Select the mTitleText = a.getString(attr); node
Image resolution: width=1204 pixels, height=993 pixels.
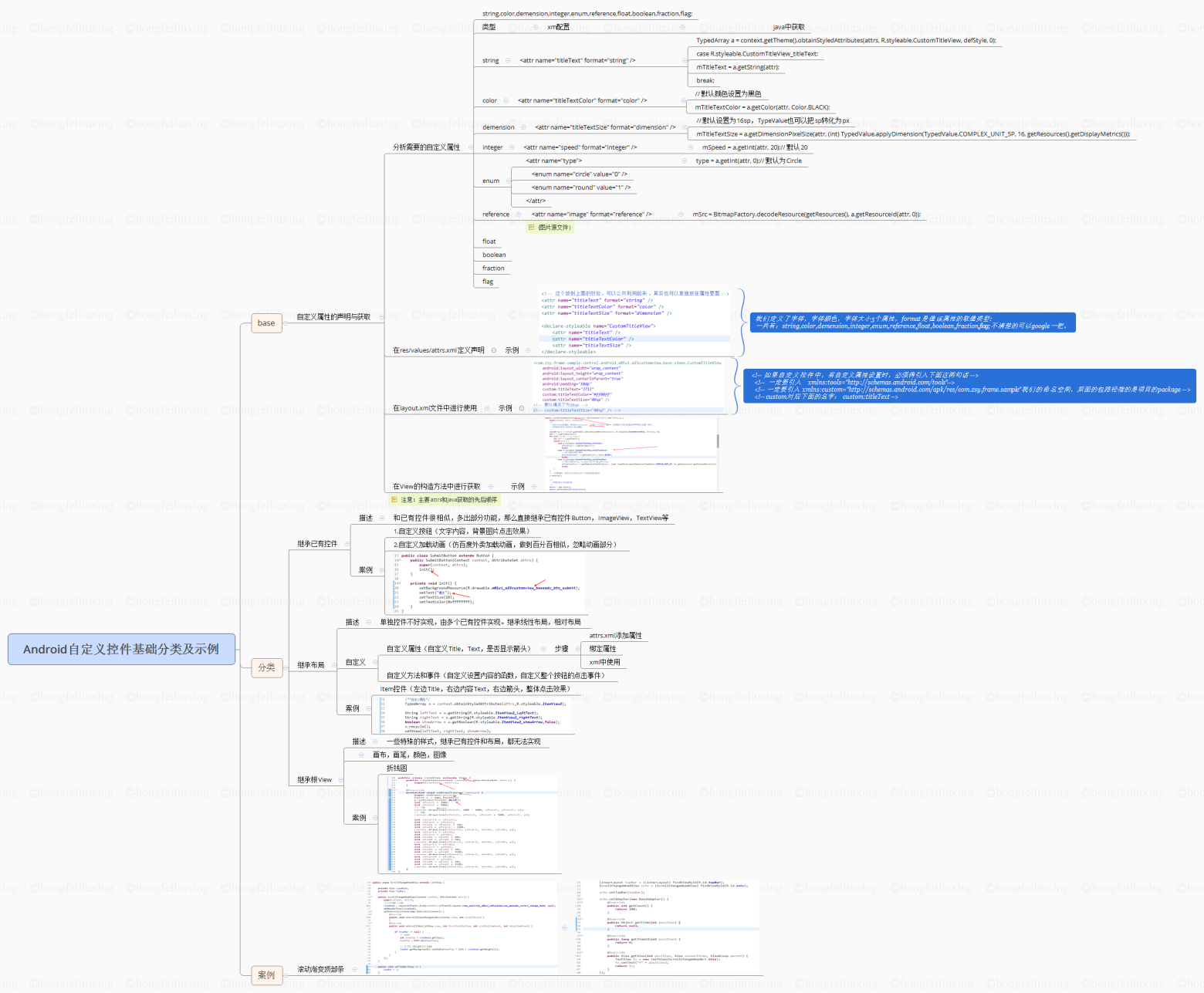pos(738,67)
